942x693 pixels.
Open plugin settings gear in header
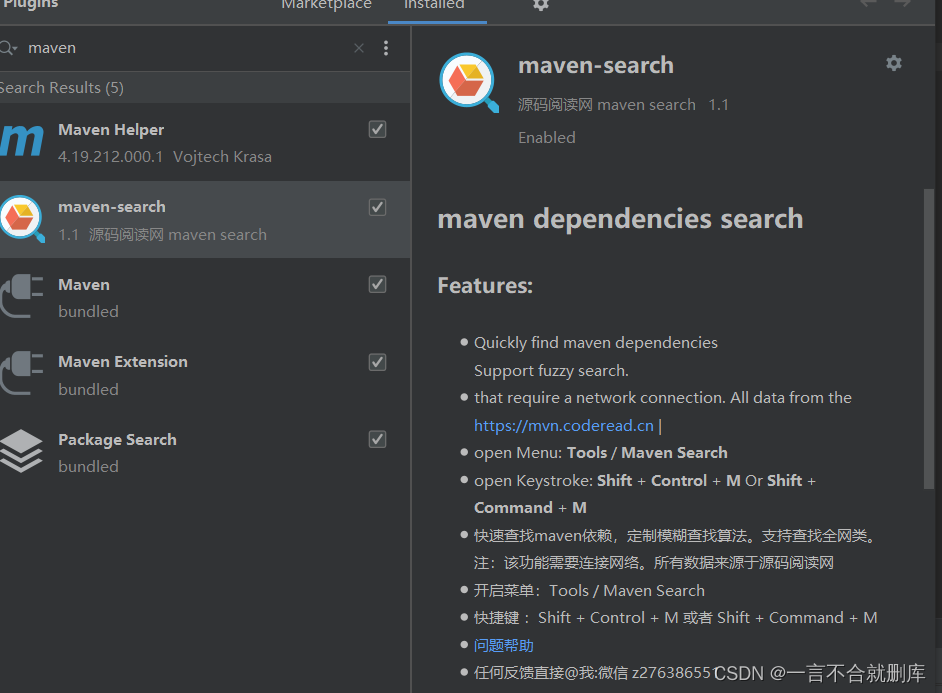click(541, 5)
